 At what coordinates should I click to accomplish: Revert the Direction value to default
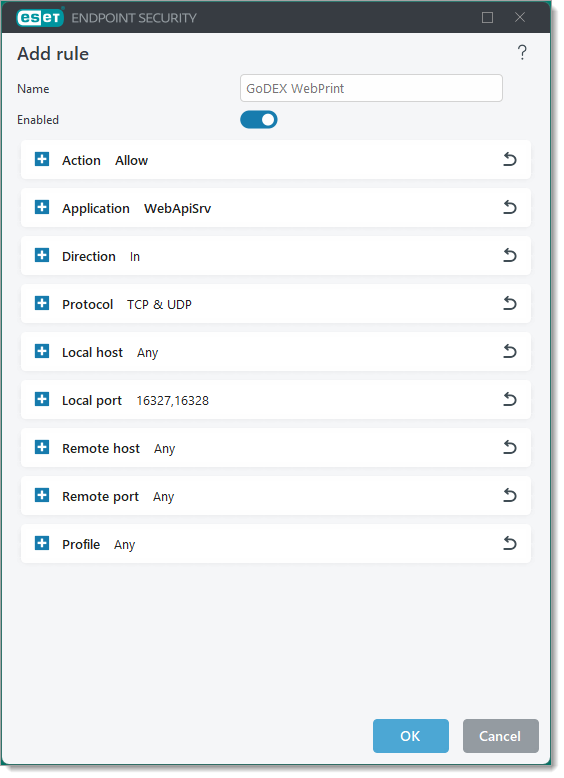click(509, 256)
